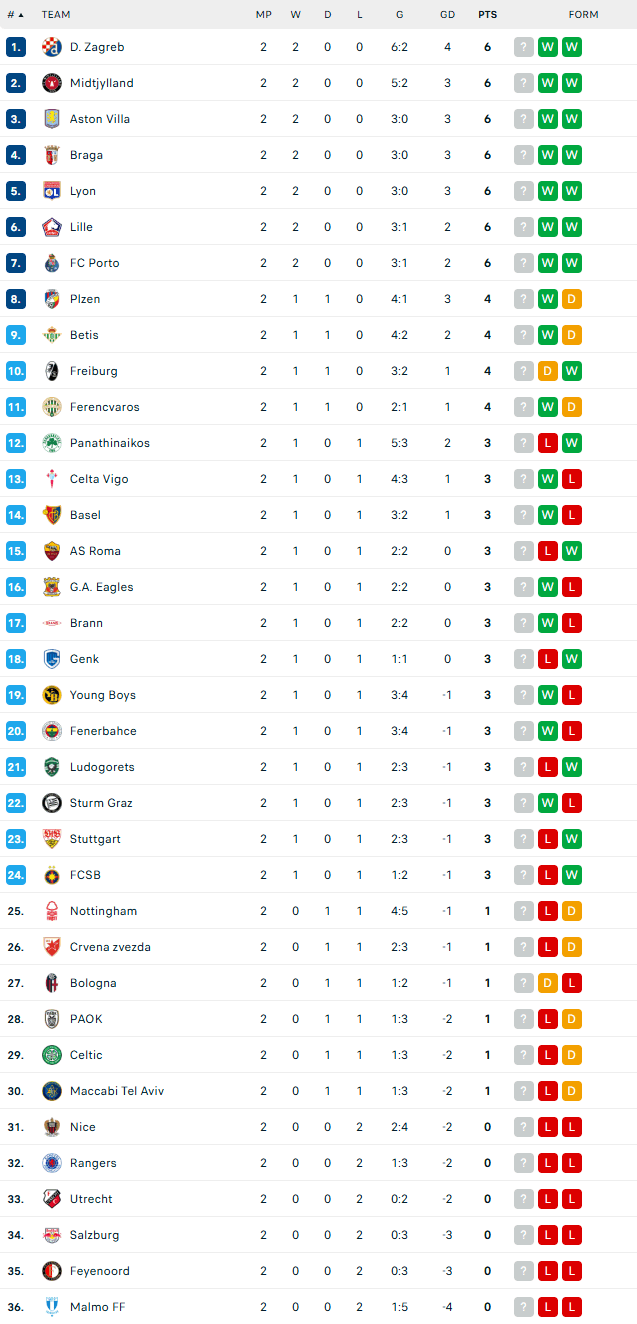Viewport: 637px width, 1324px height.
Task: Click the AS Roma team badge
Action: (52, 551)
